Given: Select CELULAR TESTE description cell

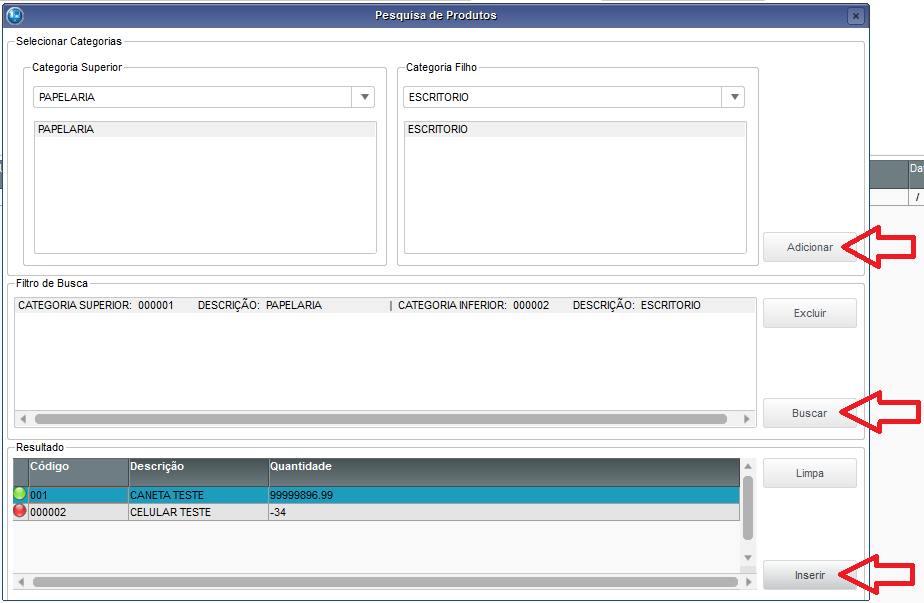Looking at the screenshot, I should click(199, 512).
